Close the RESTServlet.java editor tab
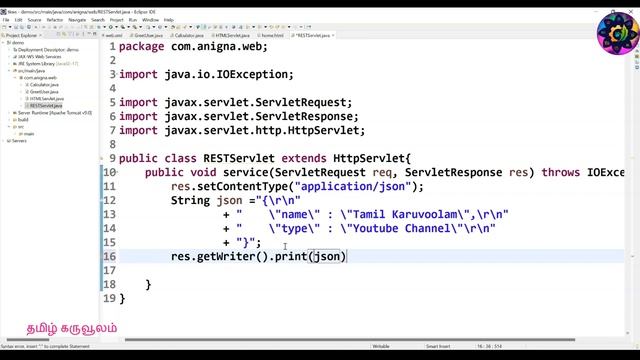 [333, 36]
